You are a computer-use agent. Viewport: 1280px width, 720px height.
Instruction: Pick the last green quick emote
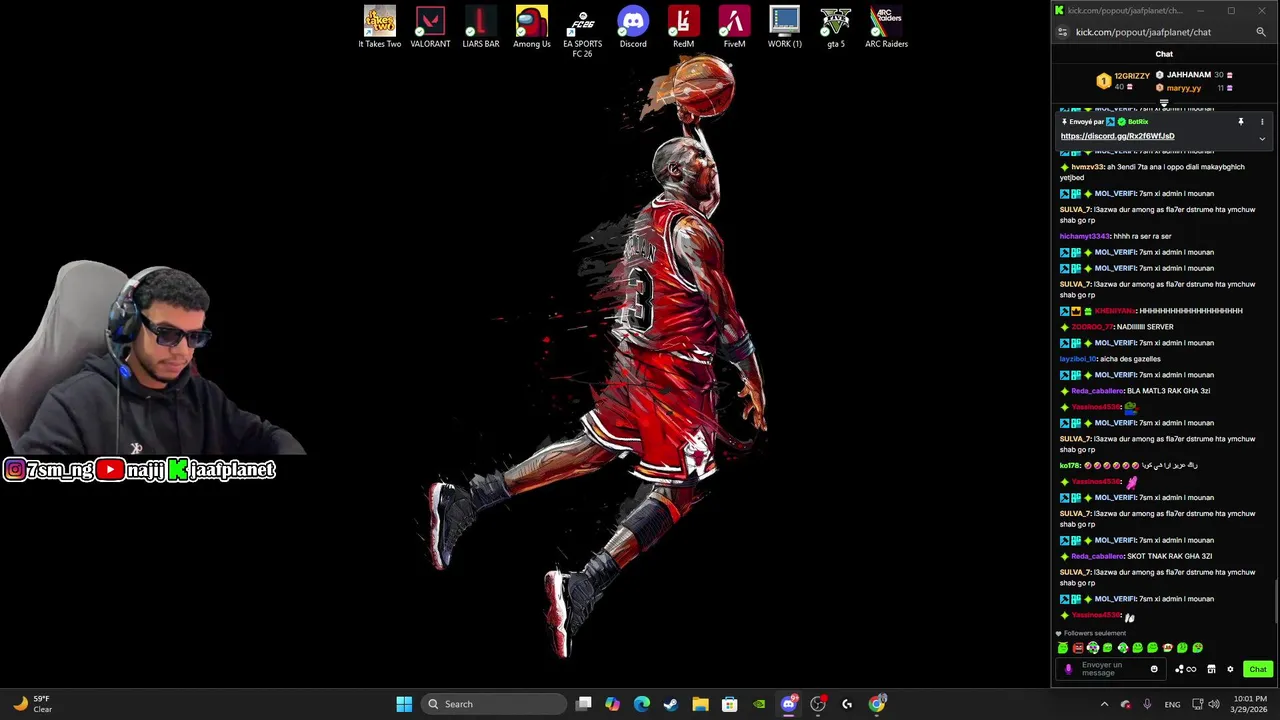coord(1198,648)
